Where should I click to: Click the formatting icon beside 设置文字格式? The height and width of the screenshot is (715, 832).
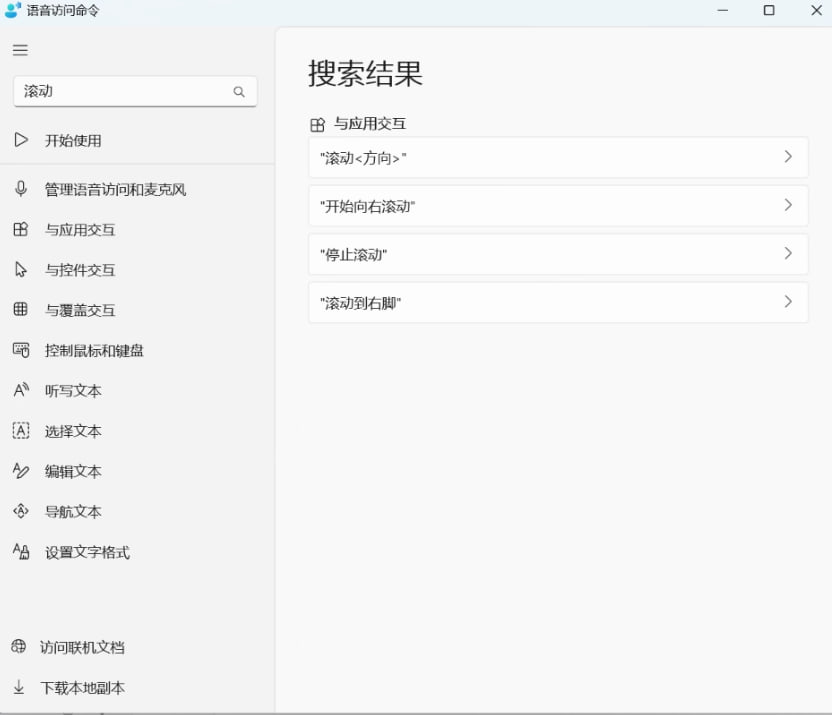(21, 552)
